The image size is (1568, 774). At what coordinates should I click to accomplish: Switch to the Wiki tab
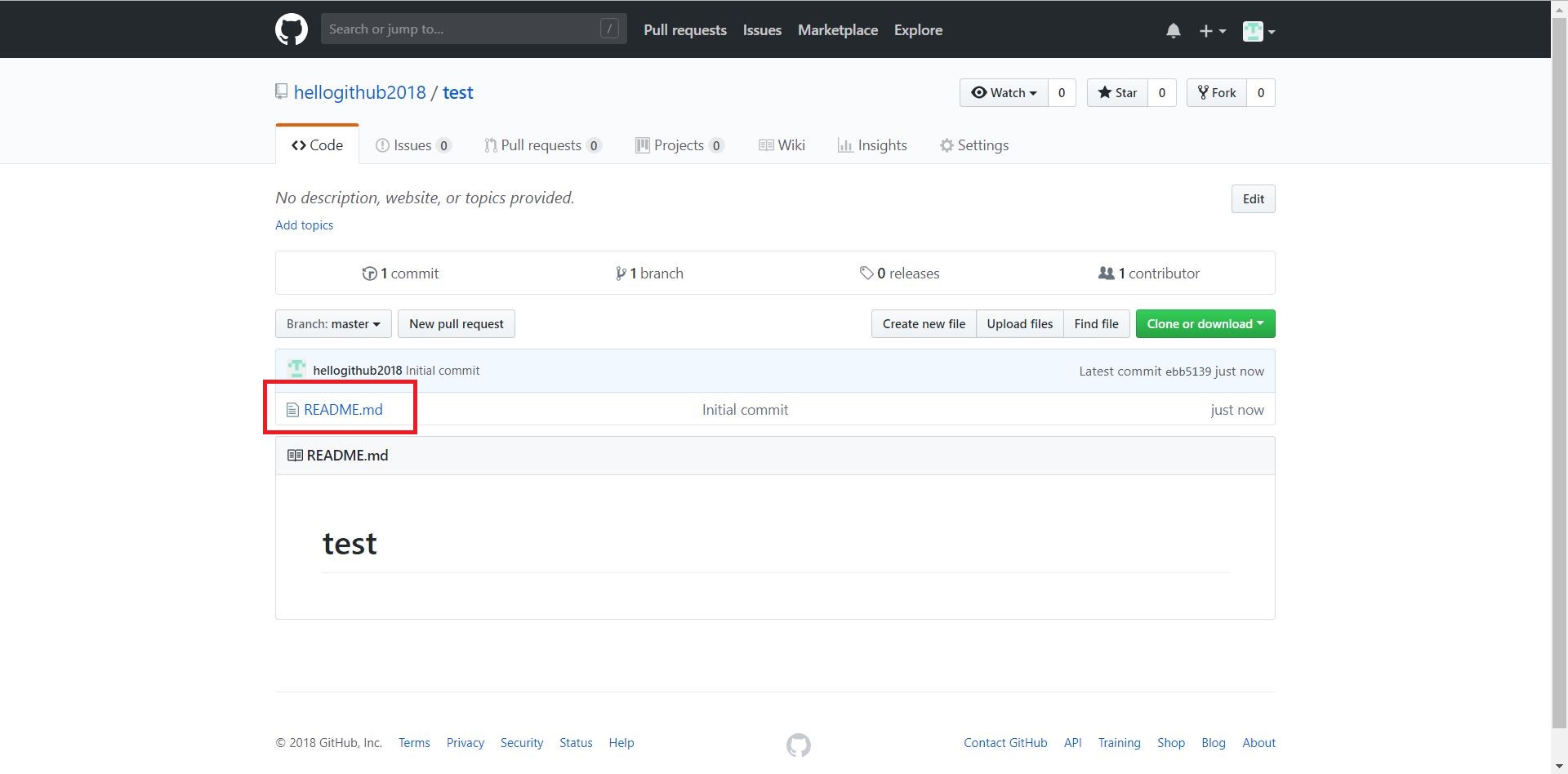[782, 145]
